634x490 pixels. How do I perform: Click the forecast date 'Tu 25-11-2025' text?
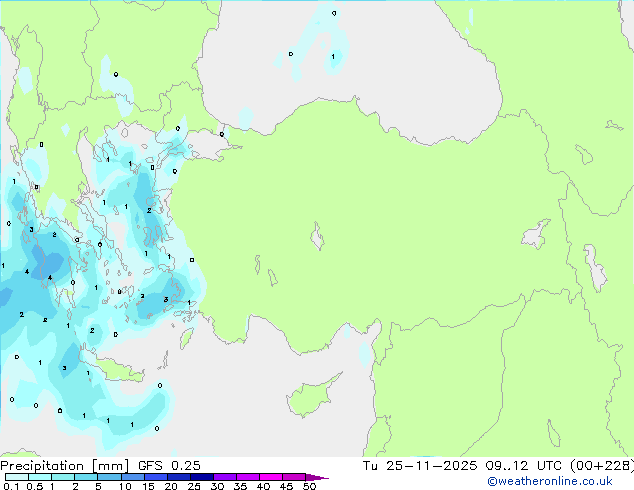click(420, 466)
